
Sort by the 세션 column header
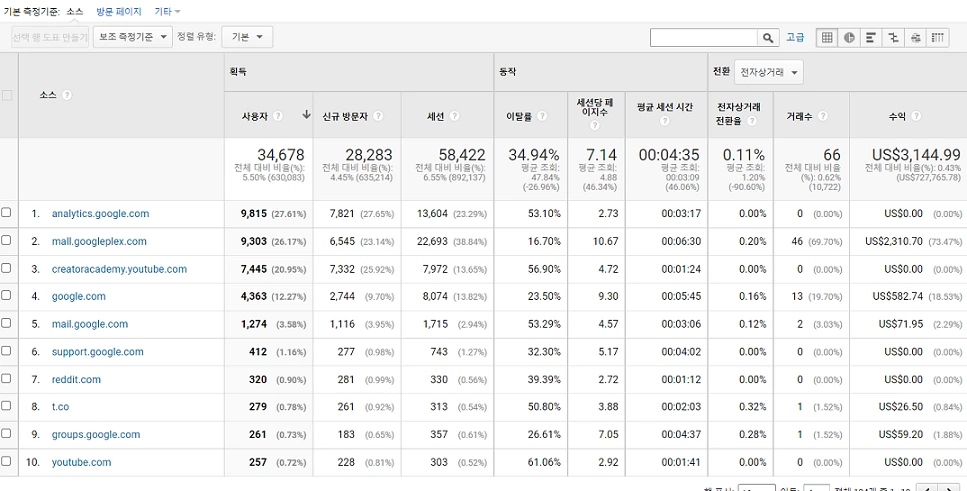pyautogui.click(x=435, y=116)
